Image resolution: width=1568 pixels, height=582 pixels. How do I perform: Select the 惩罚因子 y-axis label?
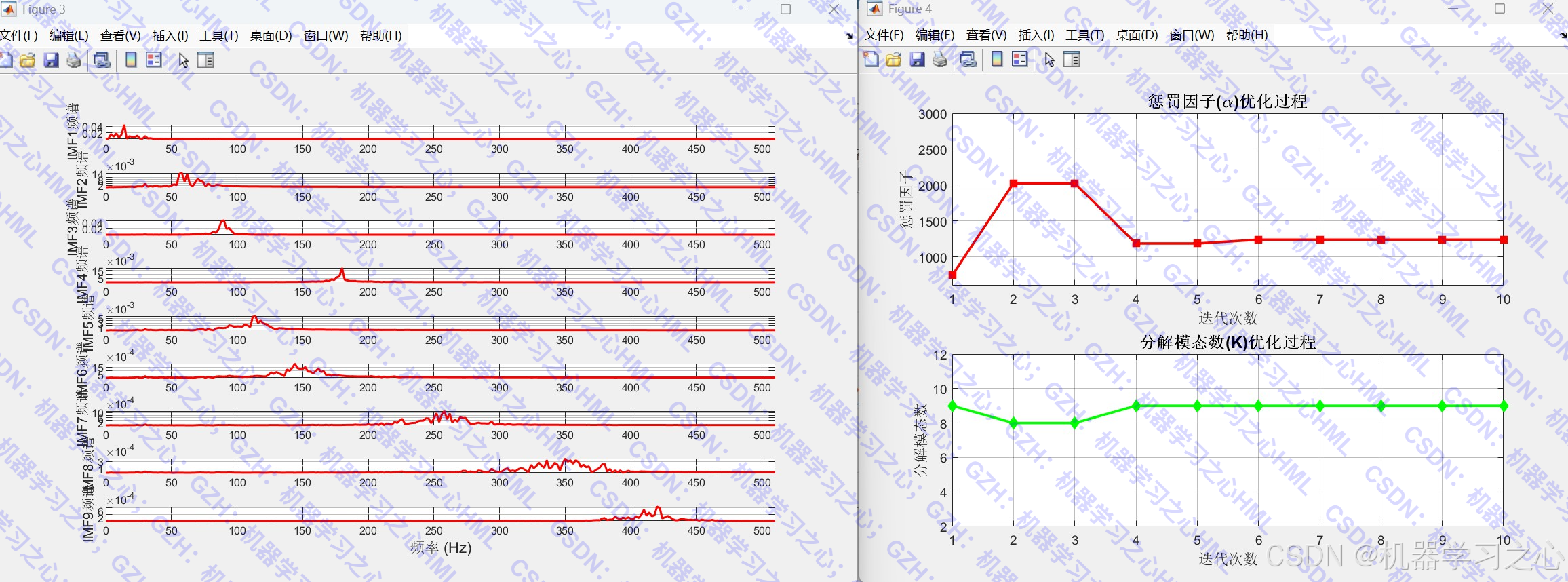pos(907,199)
